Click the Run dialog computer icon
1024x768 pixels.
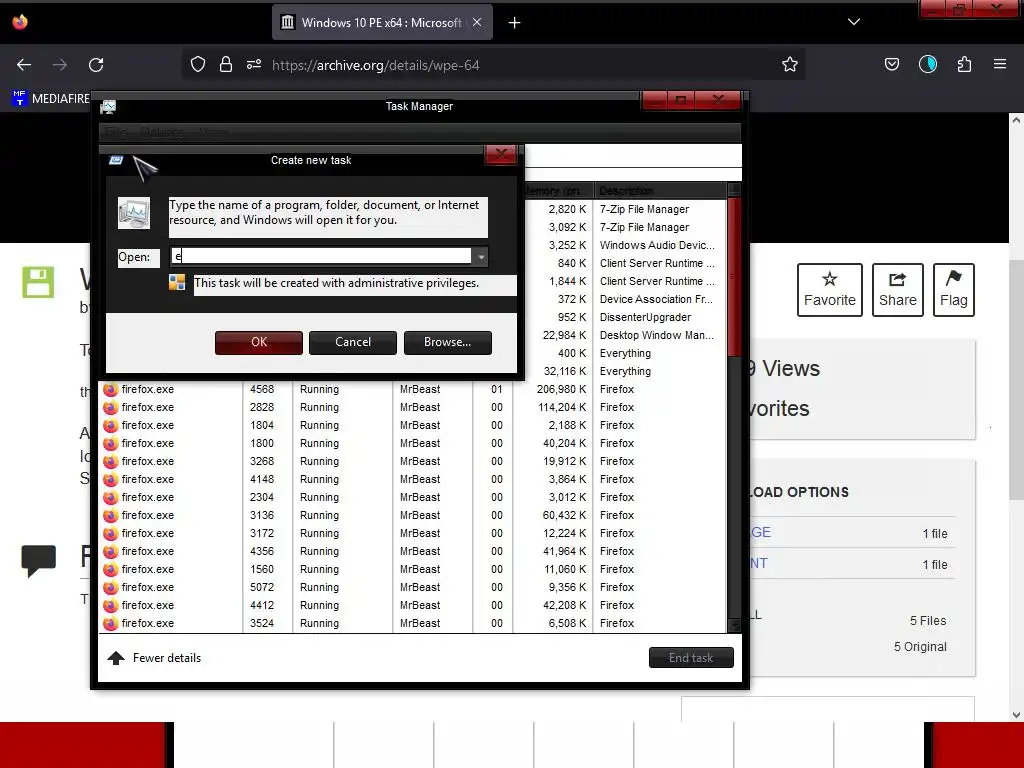pos(134,214)
